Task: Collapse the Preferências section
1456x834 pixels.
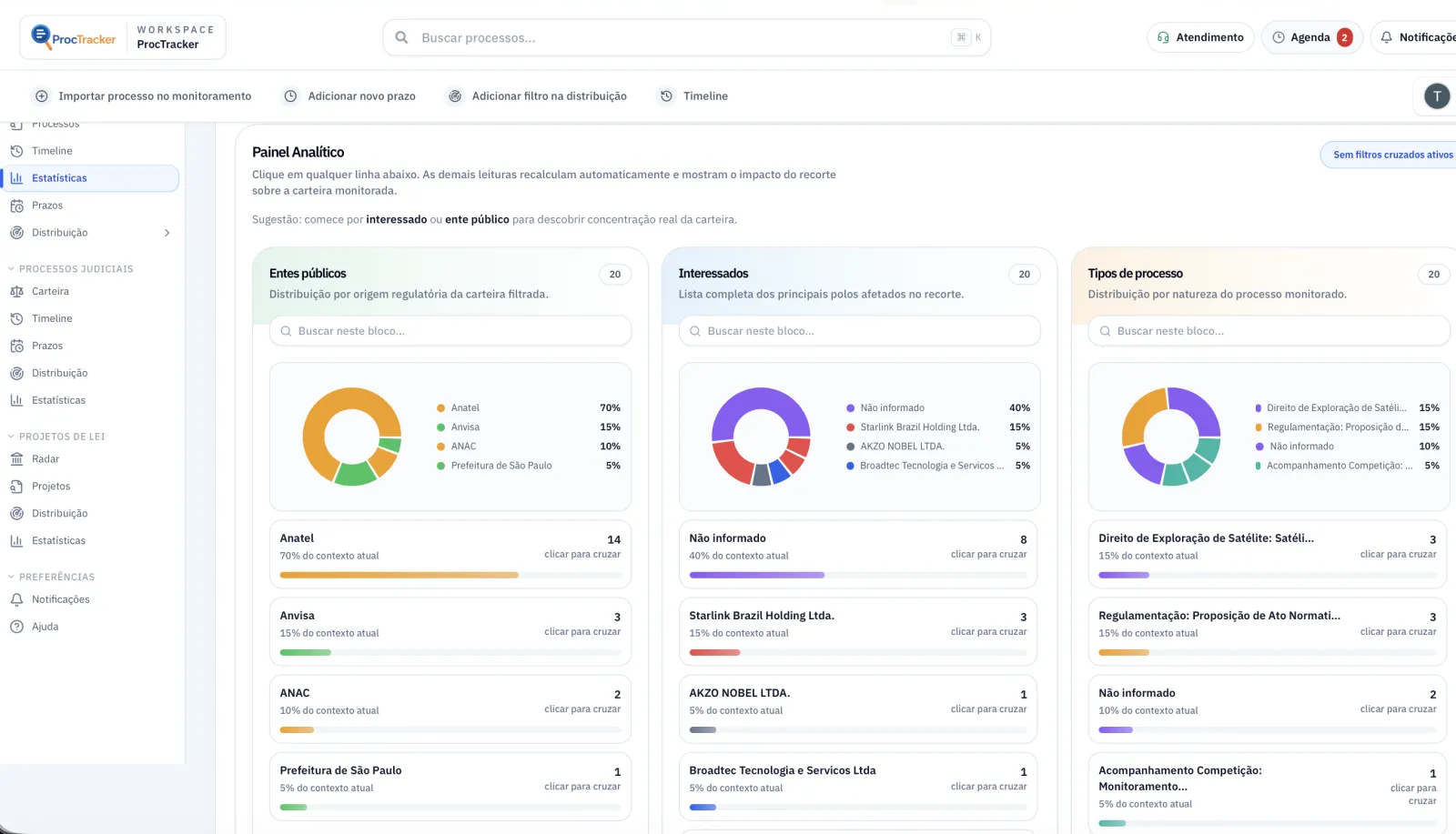Action: coord(51,577)
